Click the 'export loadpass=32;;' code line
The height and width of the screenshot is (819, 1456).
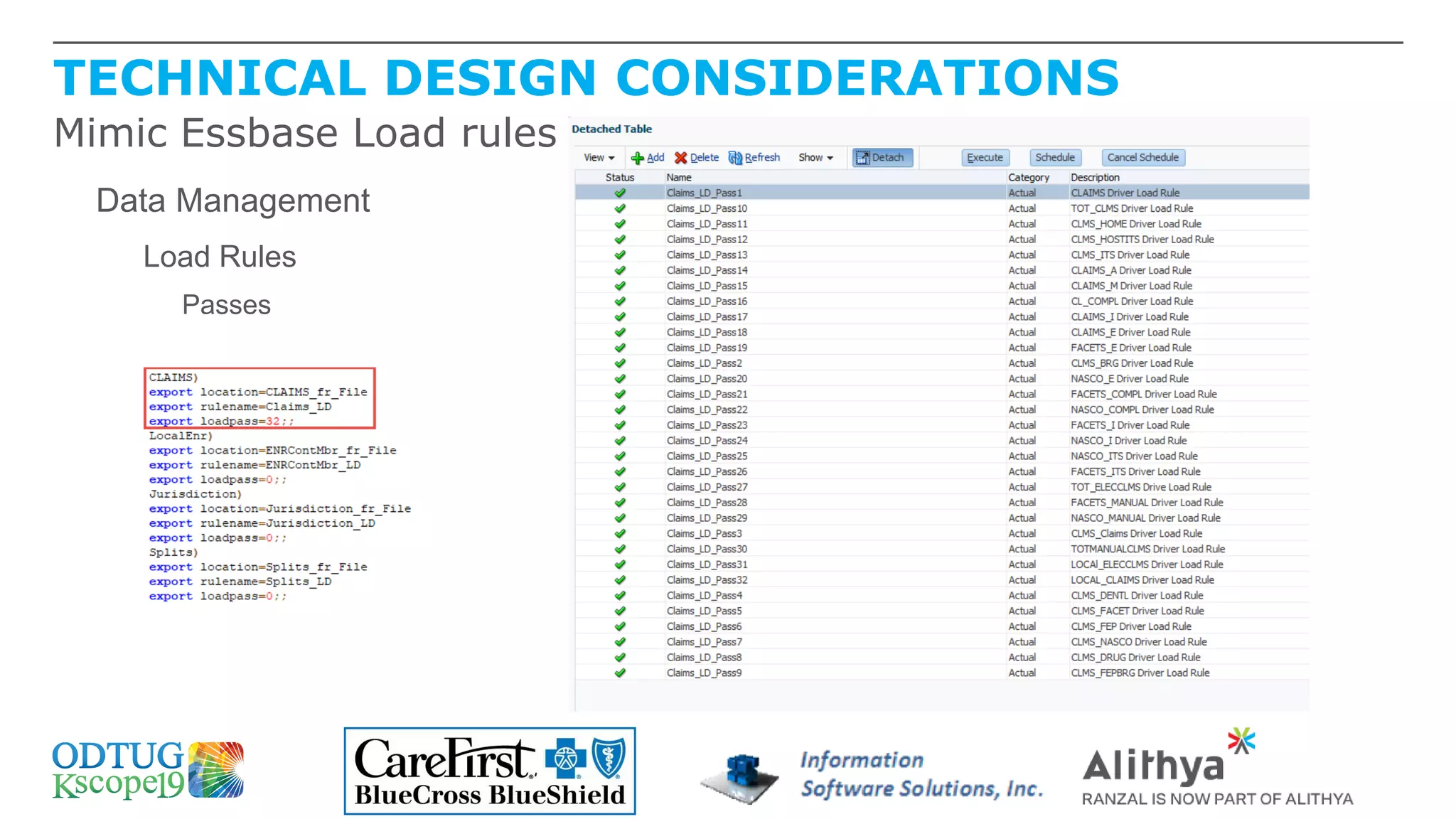tap(221, 422)
